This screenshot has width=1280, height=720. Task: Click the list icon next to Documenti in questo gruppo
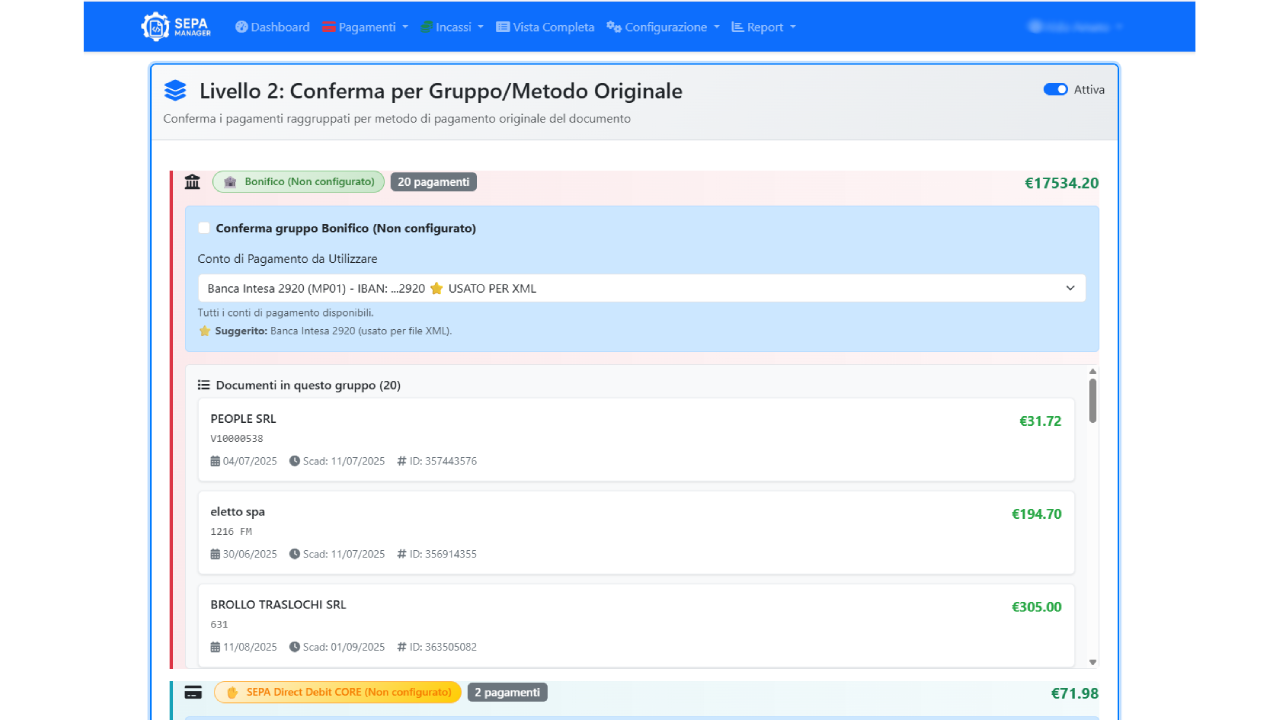pos(204,385)
